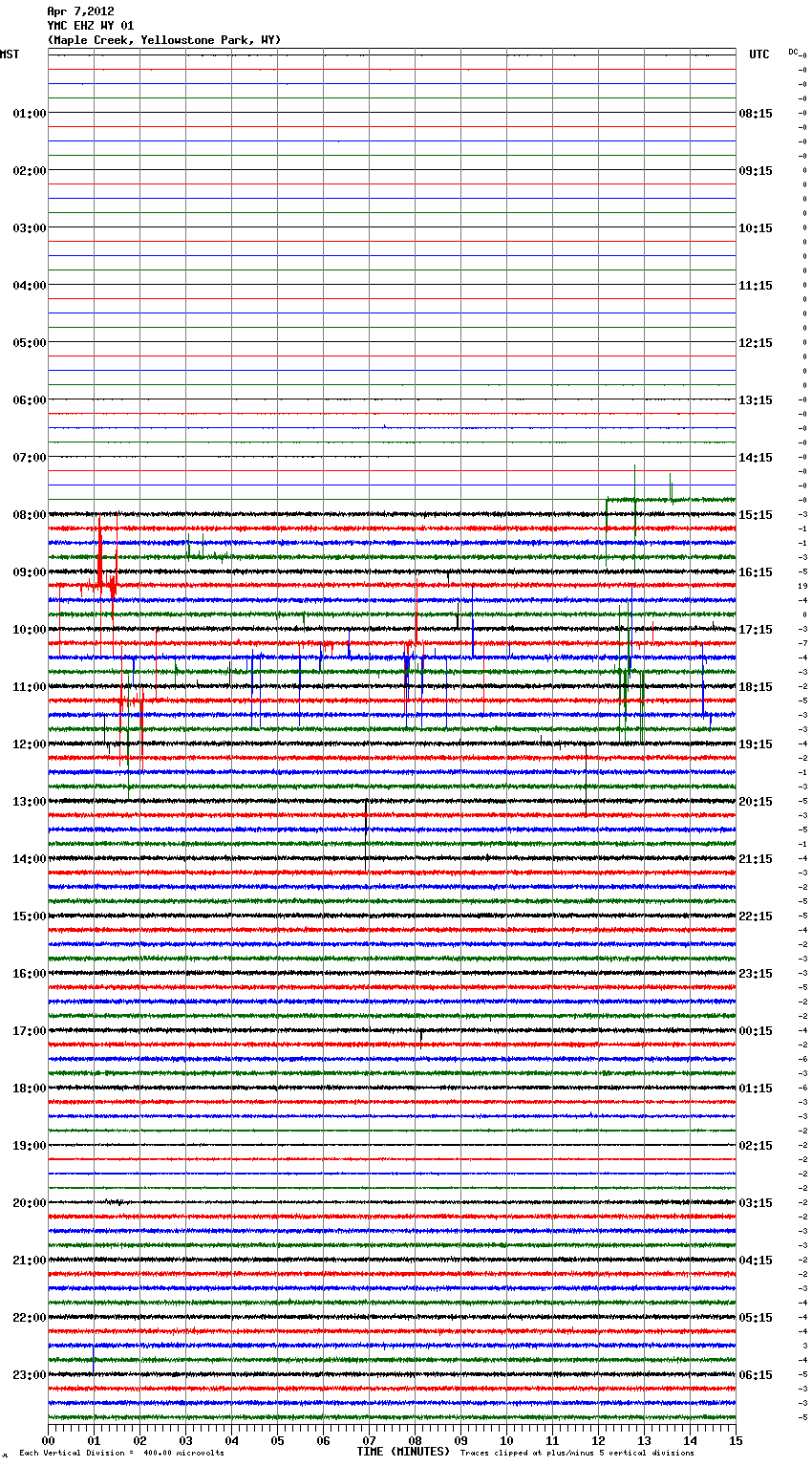Viewport: 812px width, 1466px height.
Task: Click the 'DC' offset column header
Action: pos(793,52)
